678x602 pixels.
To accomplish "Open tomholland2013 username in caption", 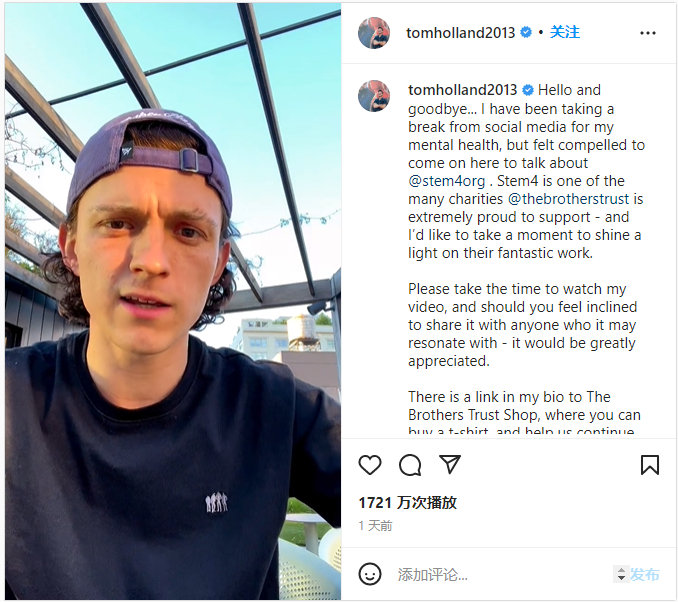I will [x=463, y=90].
